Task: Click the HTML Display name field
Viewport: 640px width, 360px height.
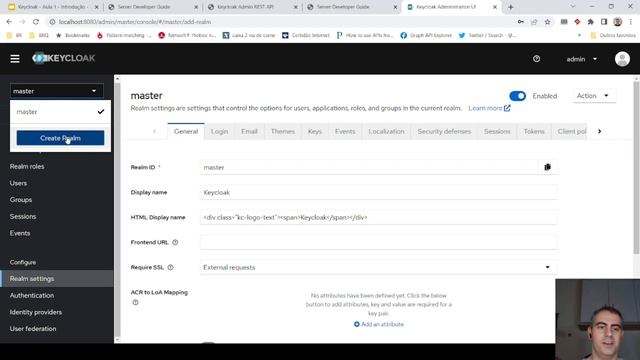Action: tap(378, 217)
